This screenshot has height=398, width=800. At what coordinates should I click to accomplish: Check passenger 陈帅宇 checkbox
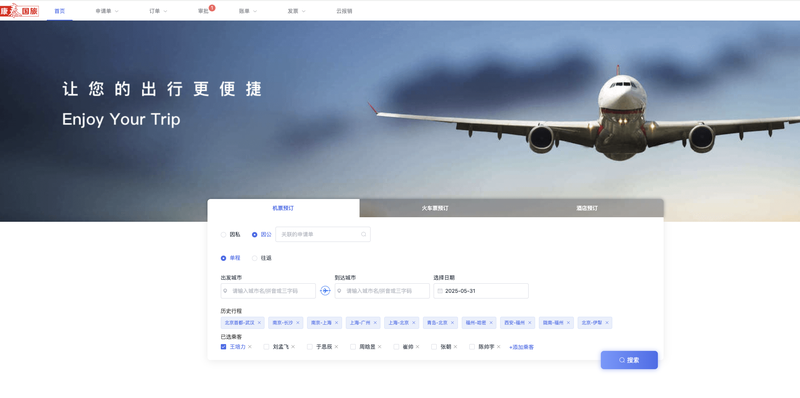coord(472,347)
